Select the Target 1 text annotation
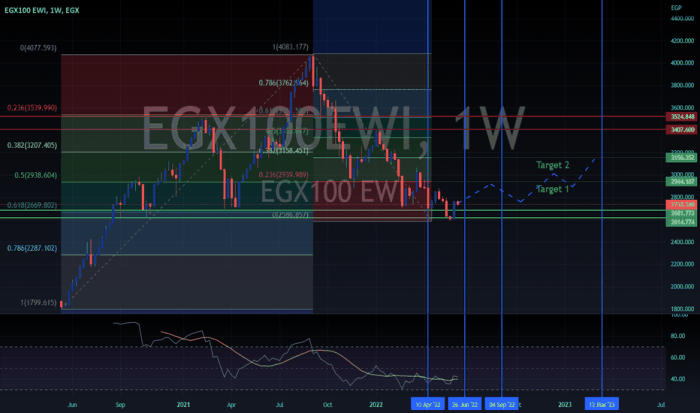 [552, 189]
